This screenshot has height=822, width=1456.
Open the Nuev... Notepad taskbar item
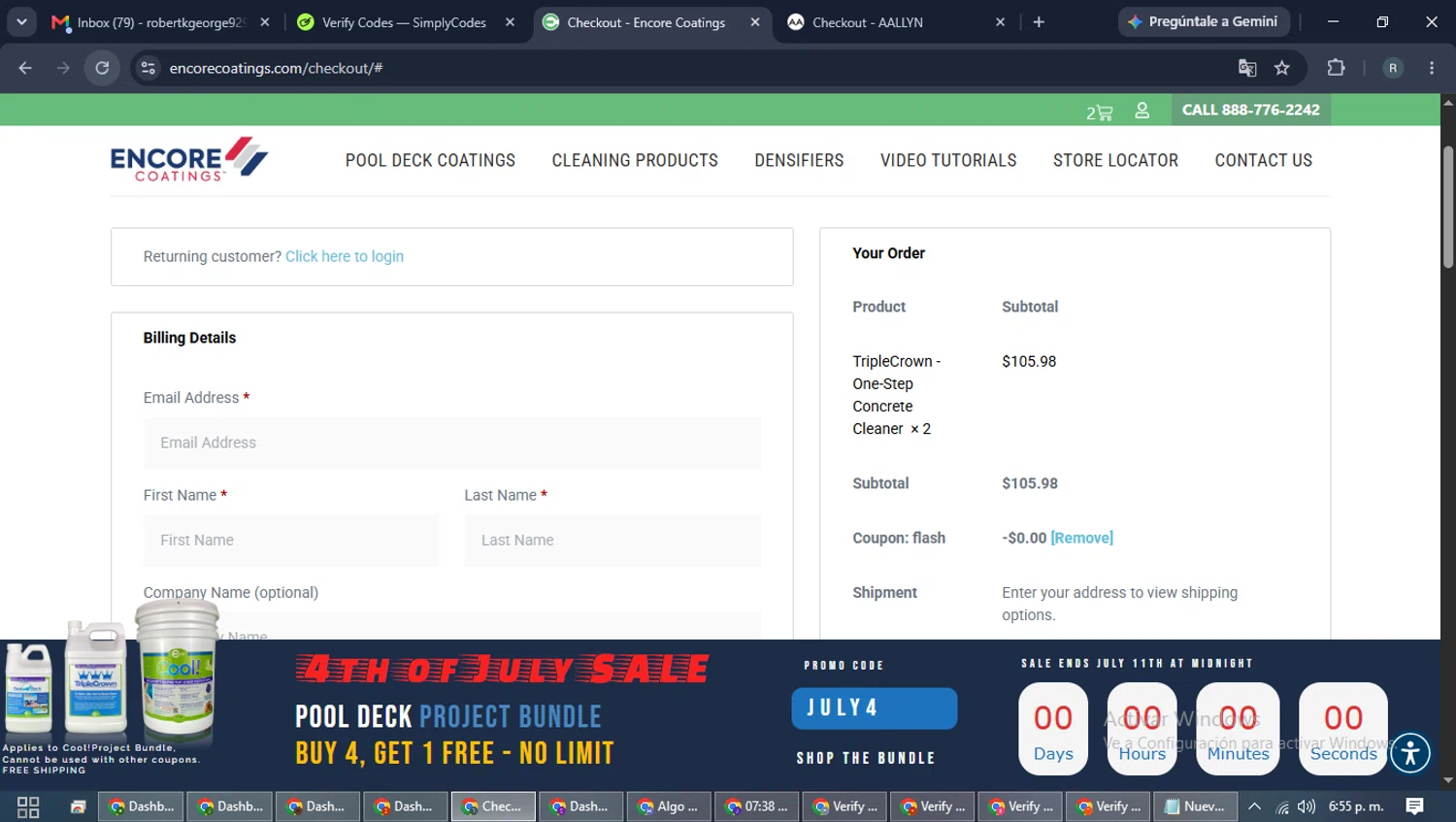pos(1195,806)
